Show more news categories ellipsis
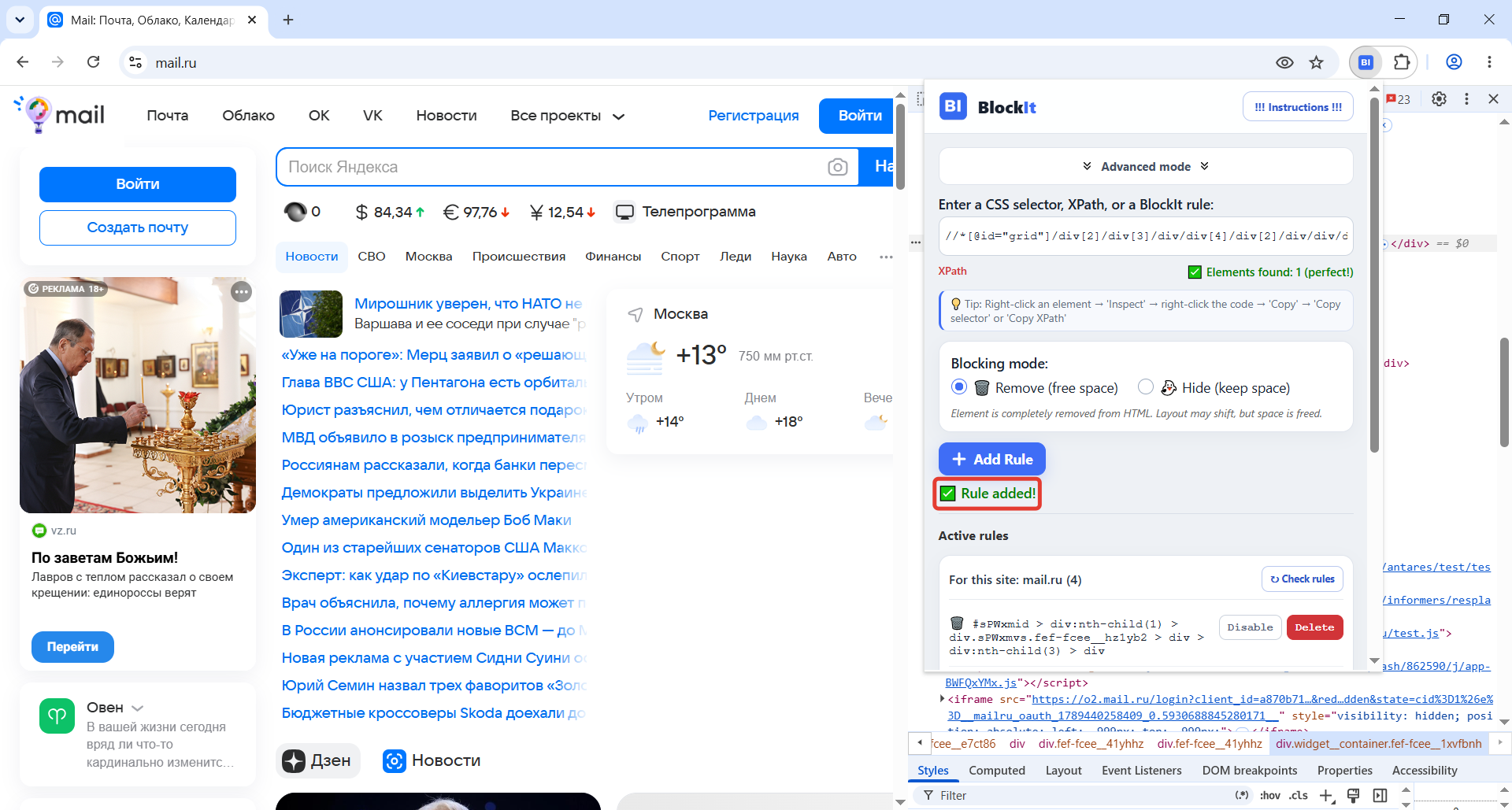This screenshot has width=1512, height=810. (x=886, y=257)
